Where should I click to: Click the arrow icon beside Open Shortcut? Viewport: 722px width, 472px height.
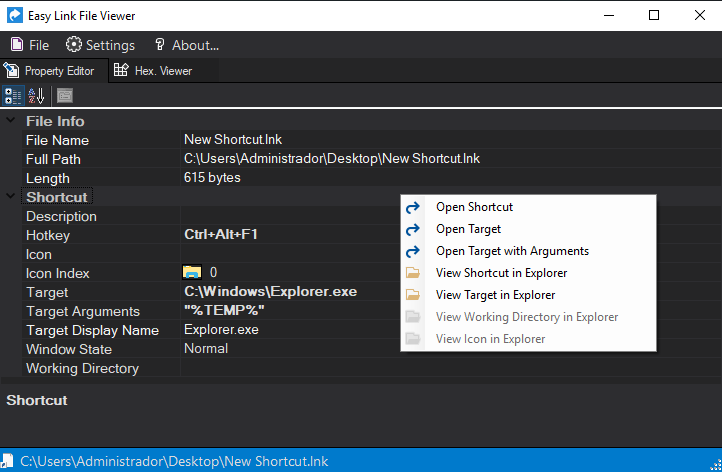click(x=413, y=207)
